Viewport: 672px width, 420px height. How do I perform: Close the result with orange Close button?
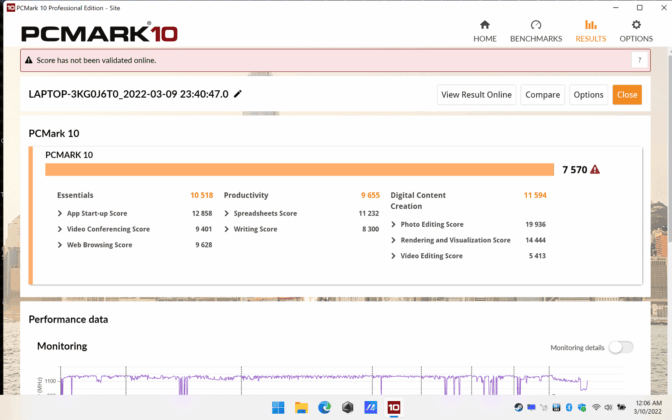point(627,95)
